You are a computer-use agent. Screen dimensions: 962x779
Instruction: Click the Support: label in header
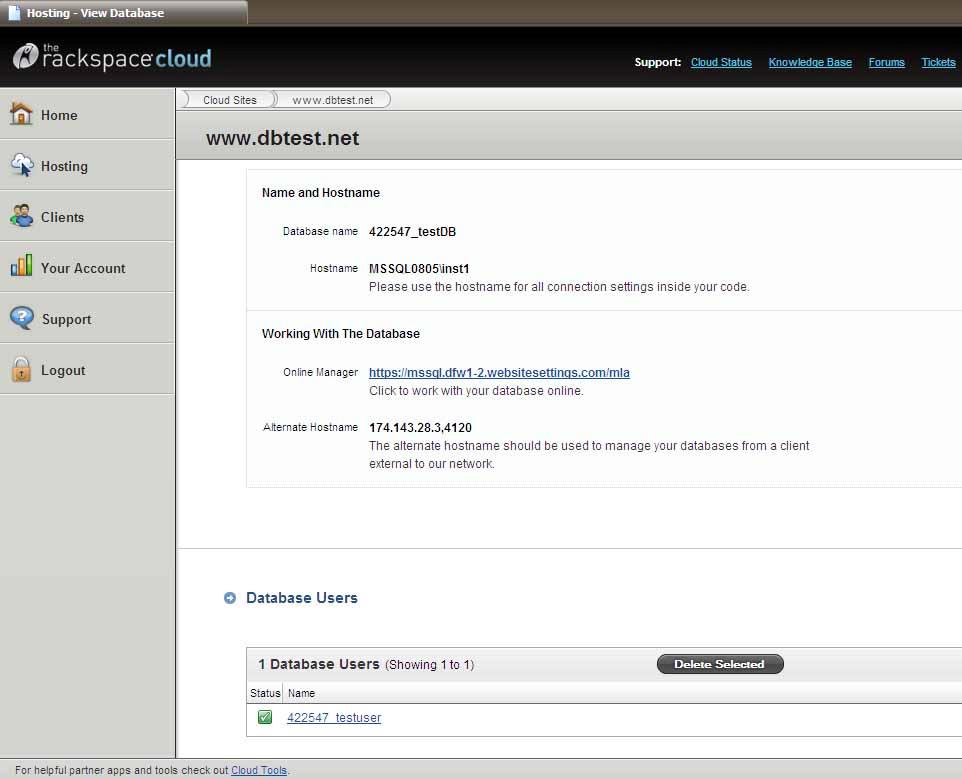pyautogui.click(x=658, y=62)
